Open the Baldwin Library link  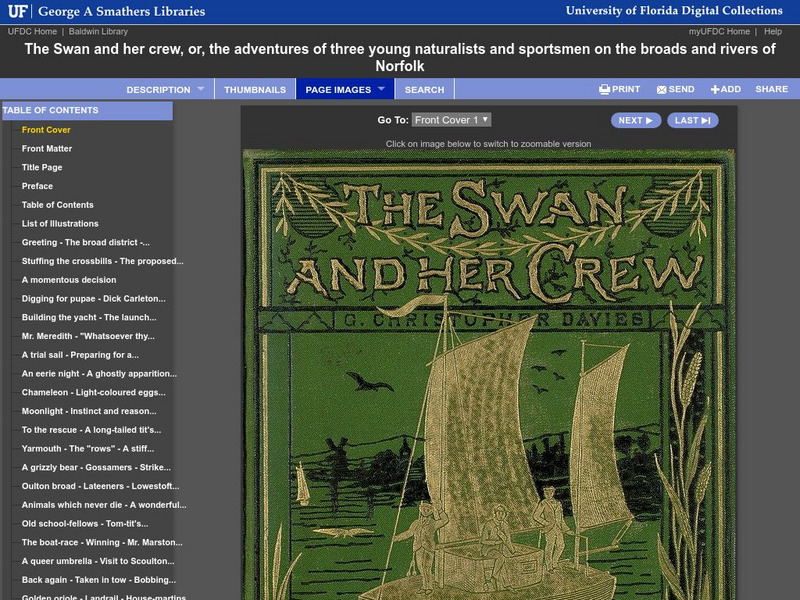98,31
